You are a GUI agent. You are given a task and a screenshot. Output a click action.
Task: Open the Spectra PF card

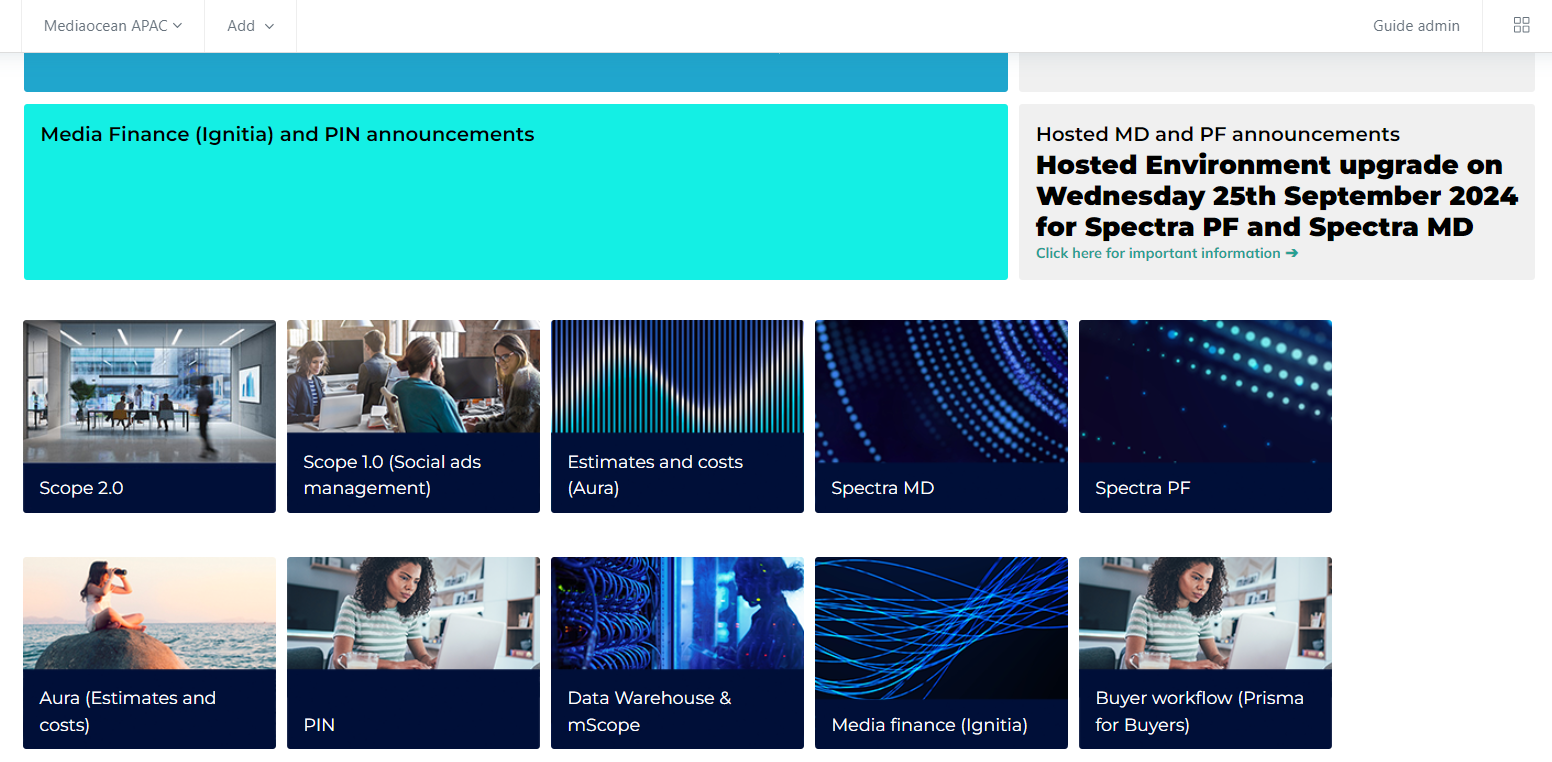point(1205,416)
